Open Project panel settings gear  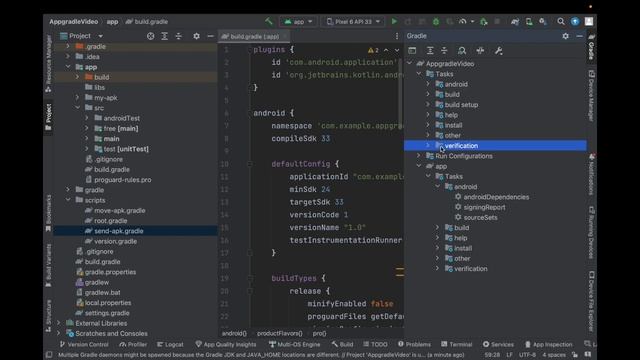tap(196, 36)
